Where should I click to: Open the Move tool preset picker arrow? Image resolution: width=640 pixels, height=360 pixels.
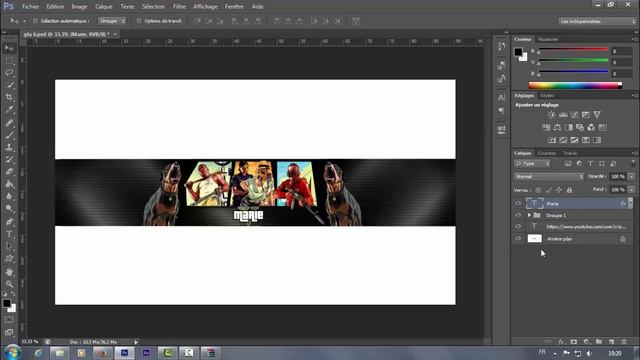(24, 21)
